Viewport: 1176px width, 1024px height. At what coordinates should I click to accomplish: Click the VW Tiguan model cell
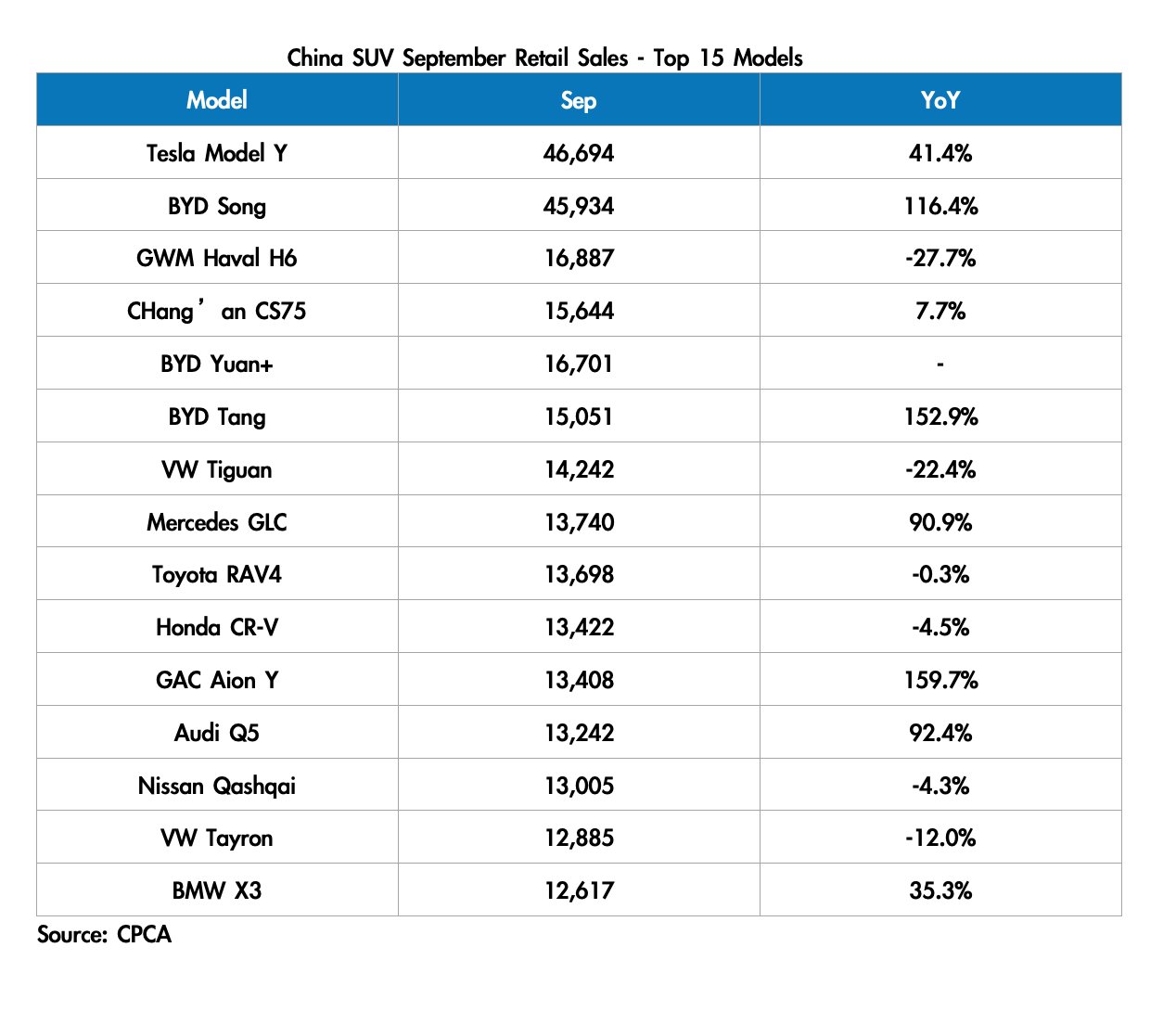pos(217,469)
